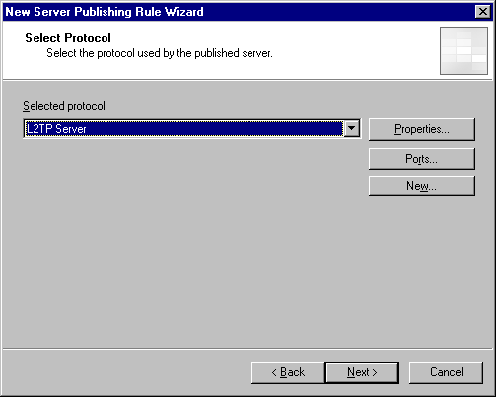Click the highlighted L2TP Server text
Viewport: 500px width, 401px height.
coord(57,130)
